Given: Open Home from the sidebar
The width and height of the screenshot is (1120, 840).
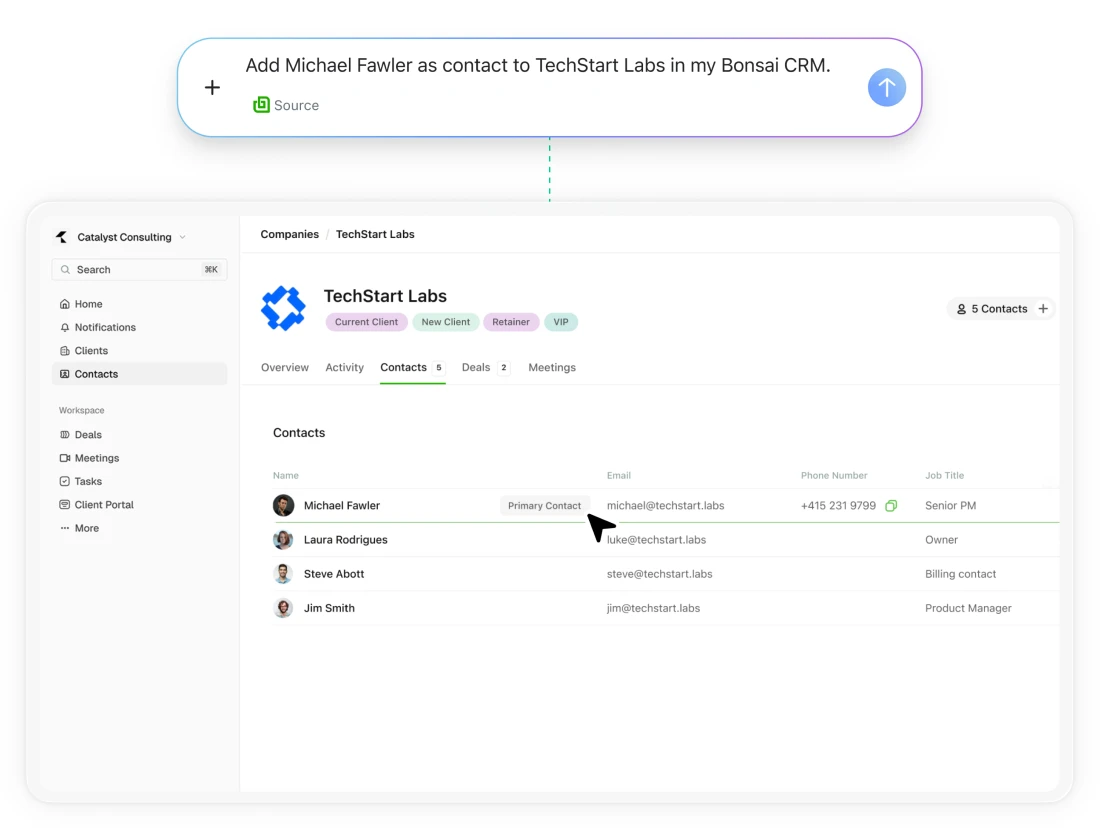Looking at the screenshot, I should 88,304.
